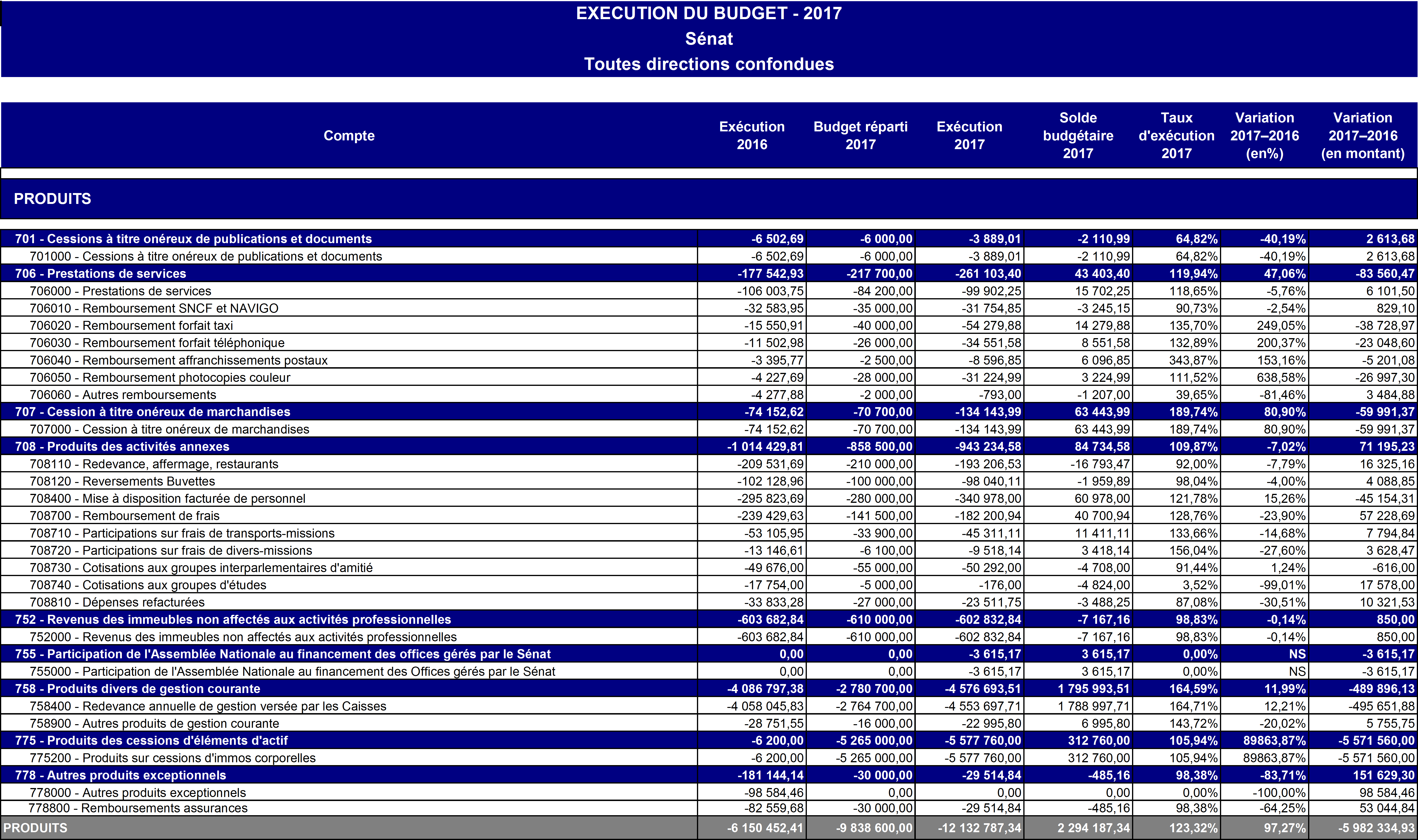Select 707 Cession à titre onéreux de marchandises

coord(152,412)
